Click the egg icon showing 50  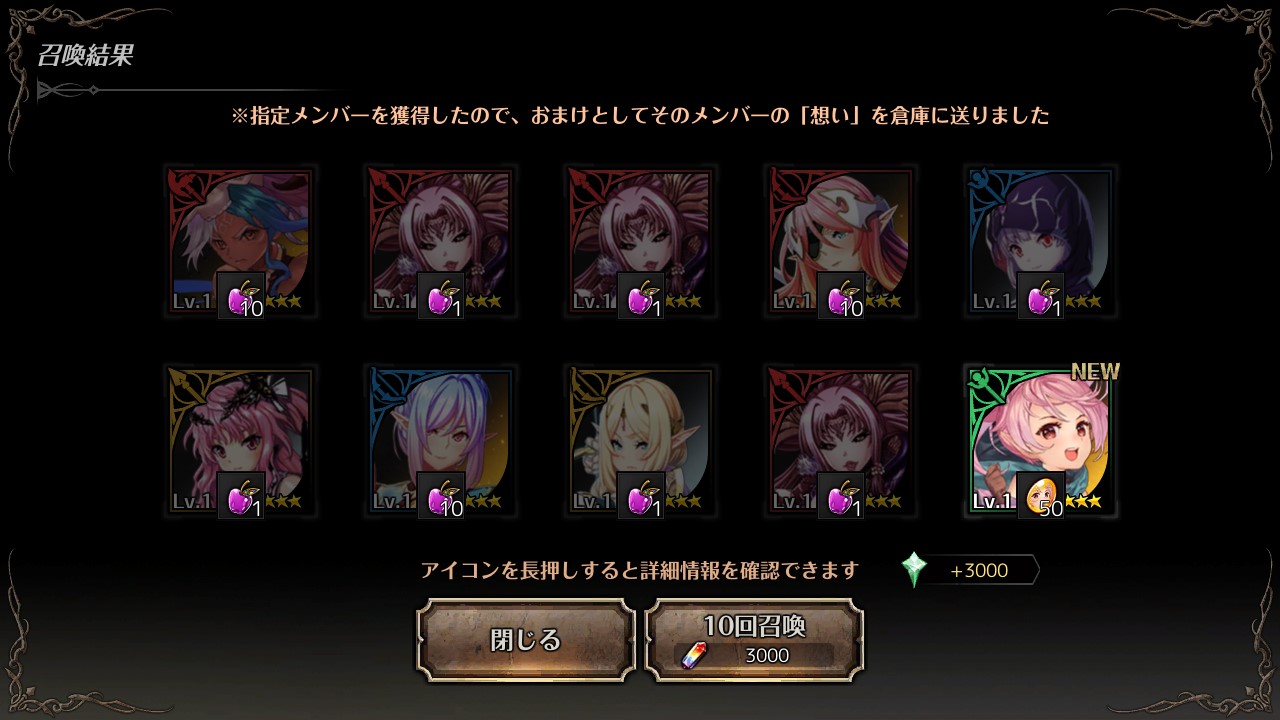click(1041, 496)
